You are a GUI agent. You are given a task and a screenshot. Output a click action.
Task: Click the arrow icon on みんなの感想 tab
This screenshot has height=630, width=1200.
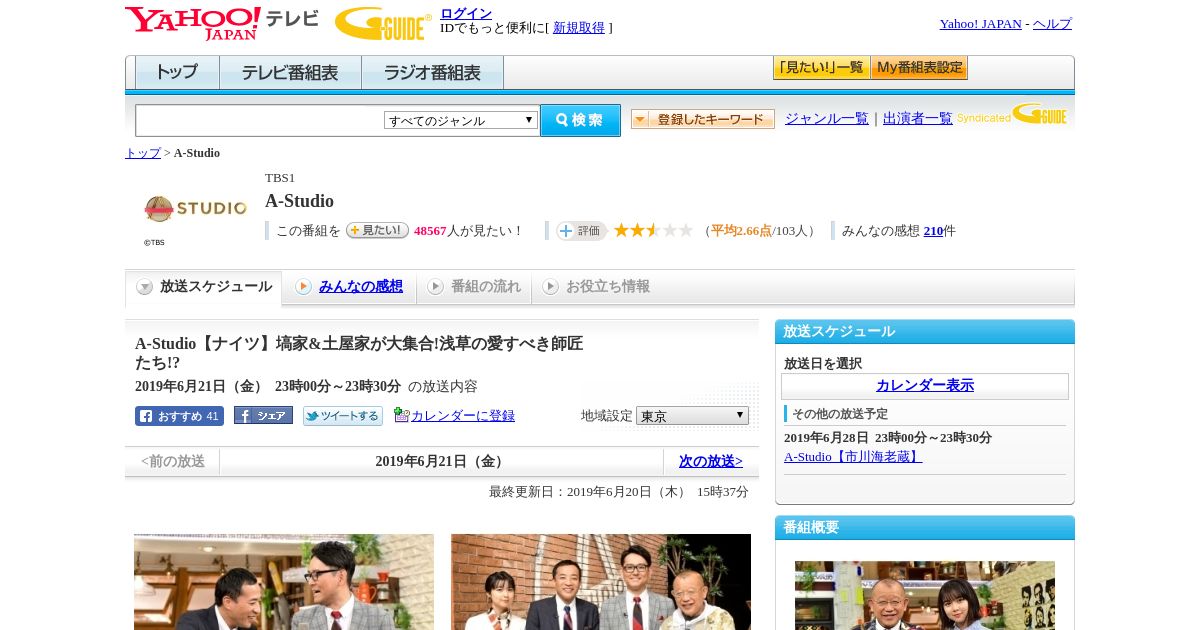point(304,287)
